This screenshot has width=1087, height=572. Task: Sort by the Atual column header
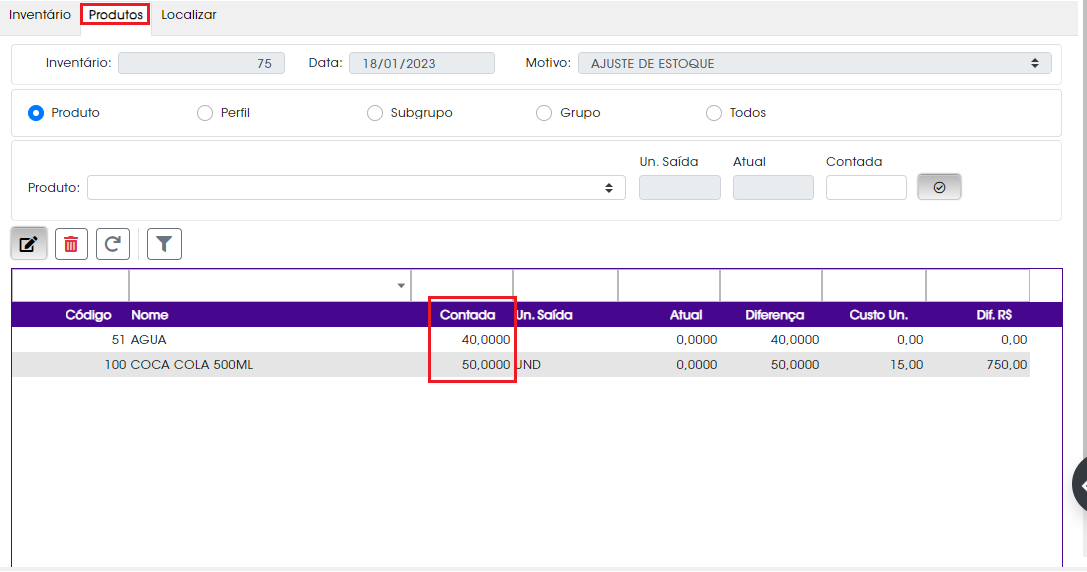click(x=686, y=315)
